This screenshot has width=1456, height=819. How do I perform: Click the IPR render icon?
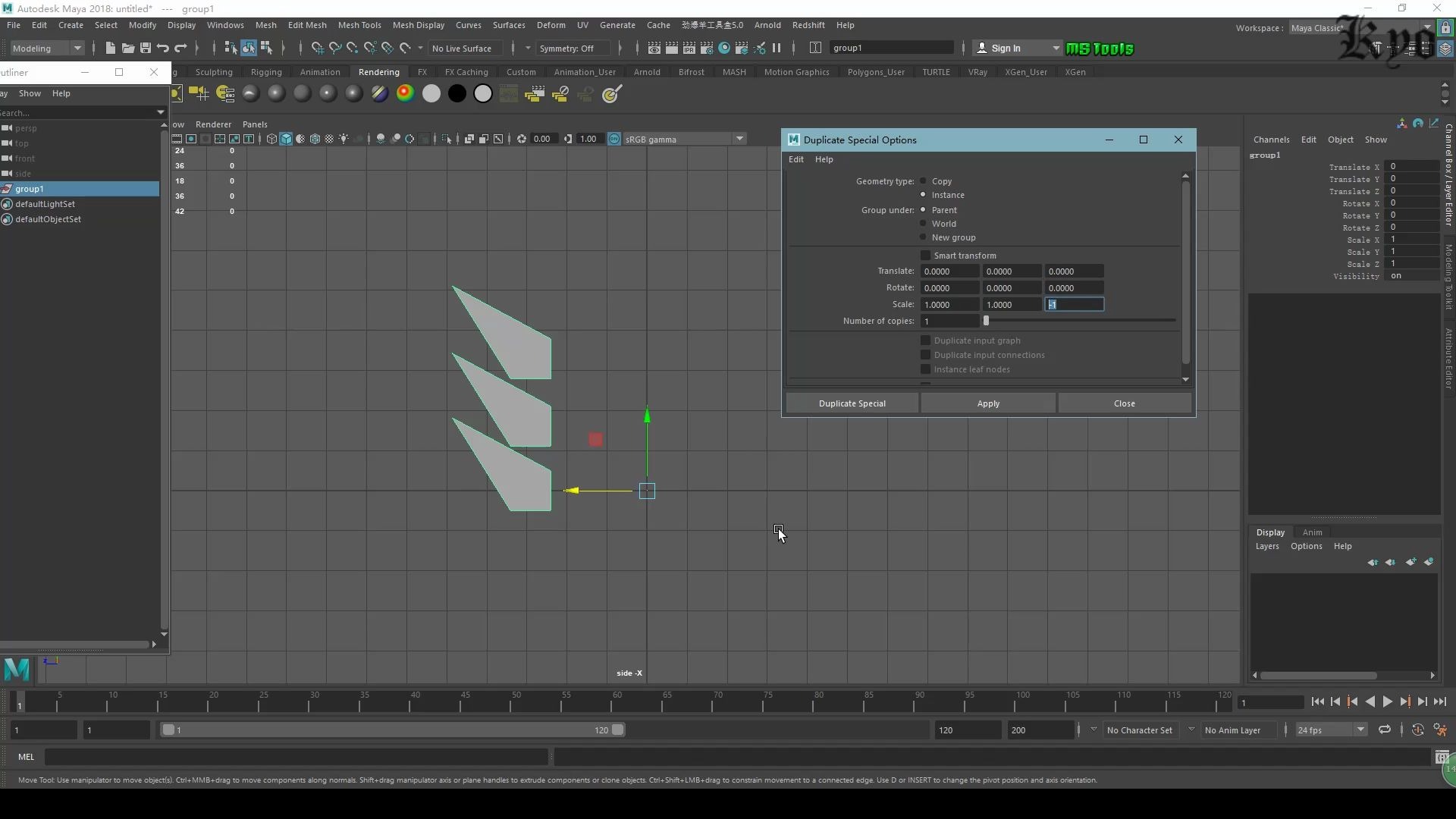click(x=689, y=48)
